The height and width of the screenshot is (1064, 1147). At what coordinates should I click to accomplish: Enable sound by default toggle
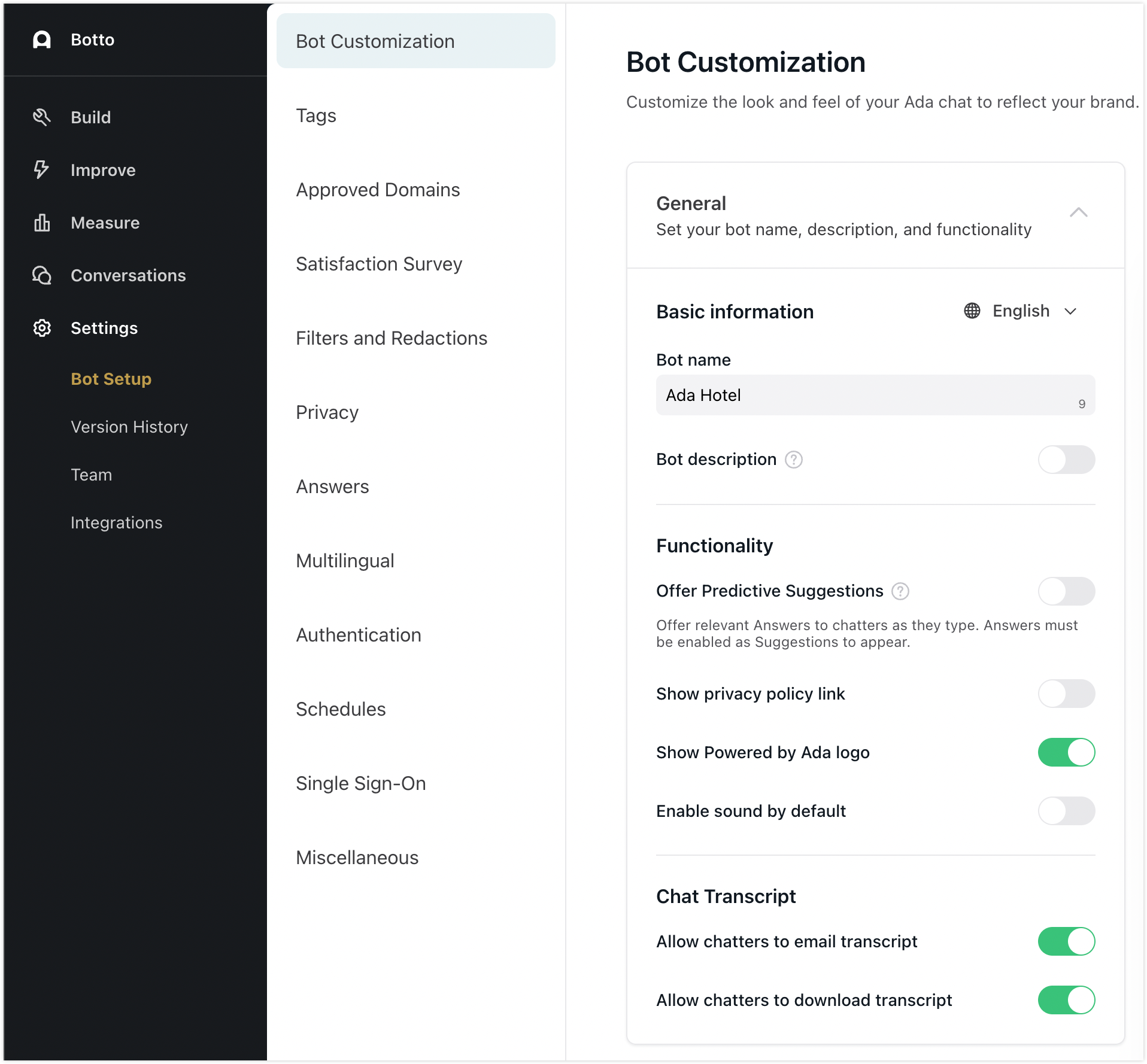pos(1066,811)
